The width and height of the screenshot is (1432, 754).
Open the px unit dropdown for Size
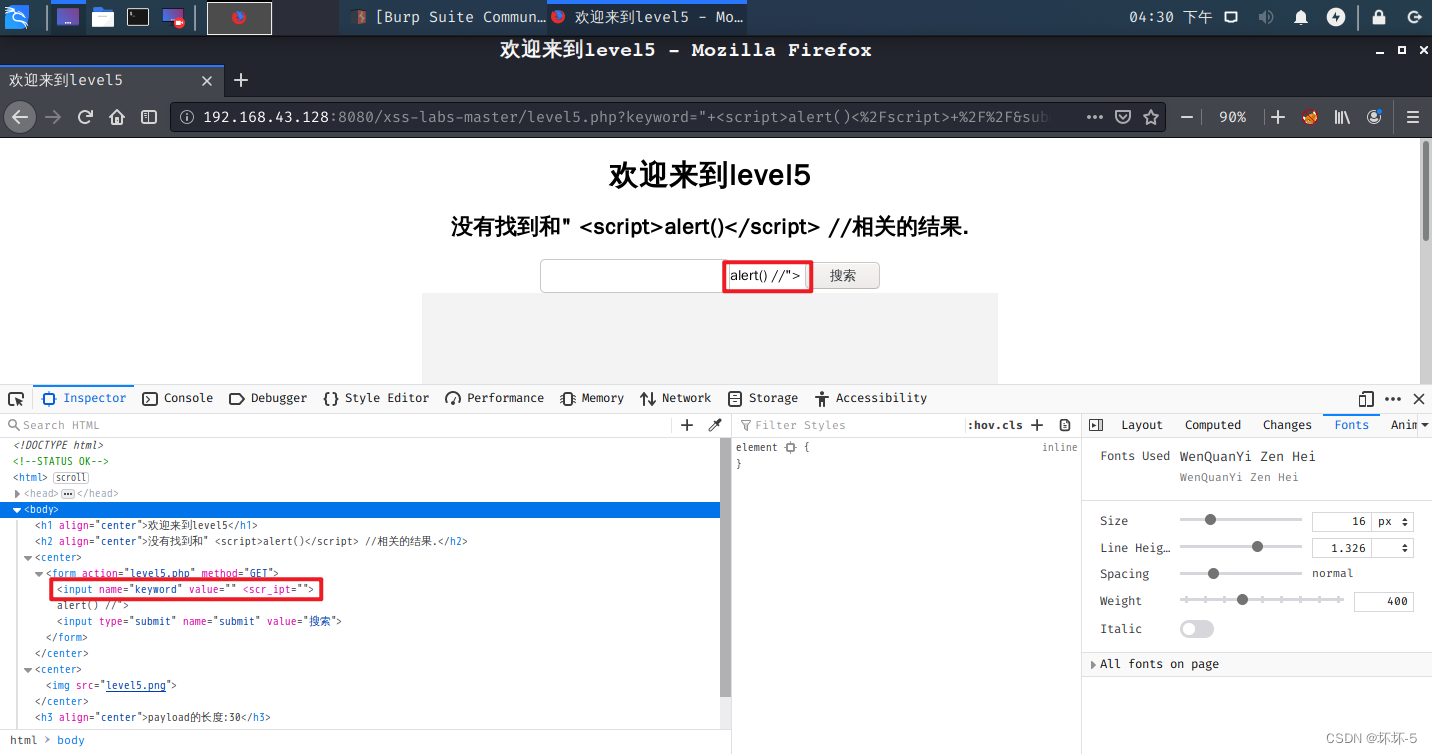pos(1393,521)
